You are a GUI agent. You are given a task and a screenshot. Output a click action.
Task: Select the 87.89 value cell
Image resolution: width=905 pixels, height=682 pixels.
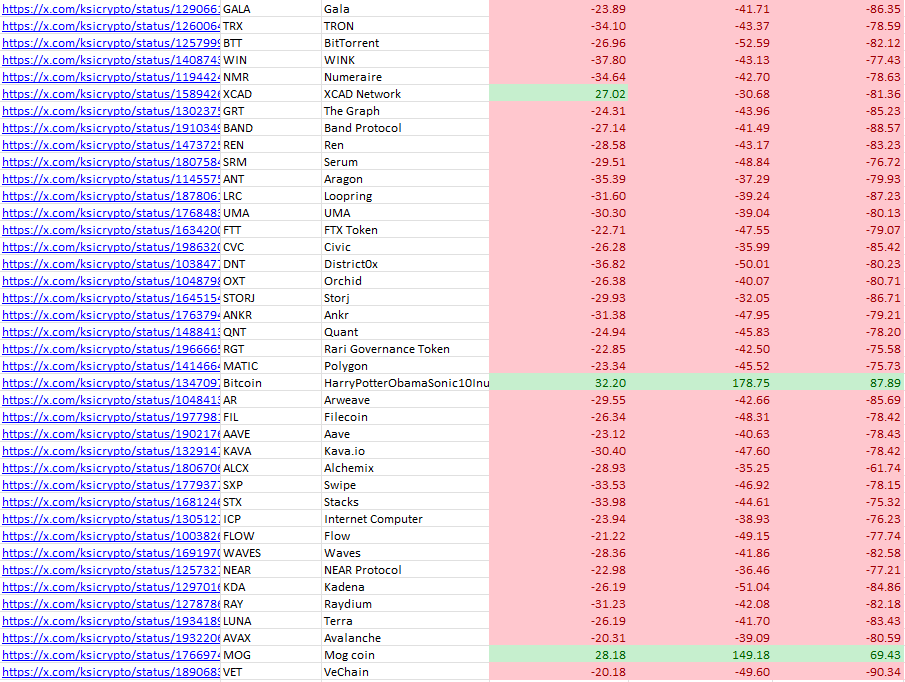(x=838, y=383)
